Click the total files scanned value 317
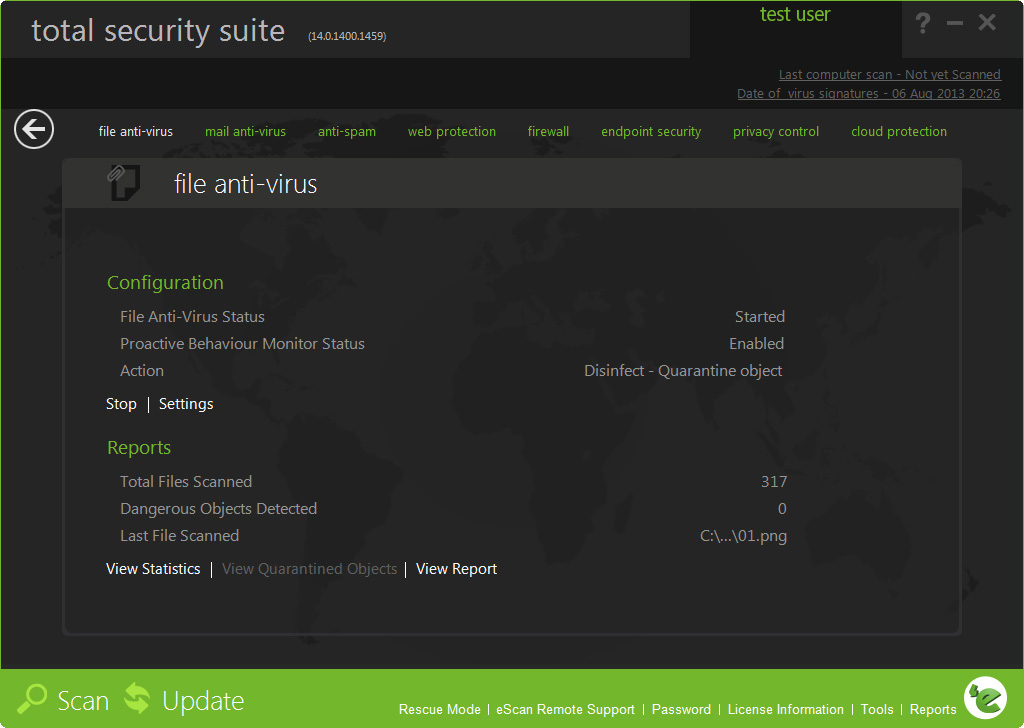Viewport: 1024px width, 728px height. [774, 482]
